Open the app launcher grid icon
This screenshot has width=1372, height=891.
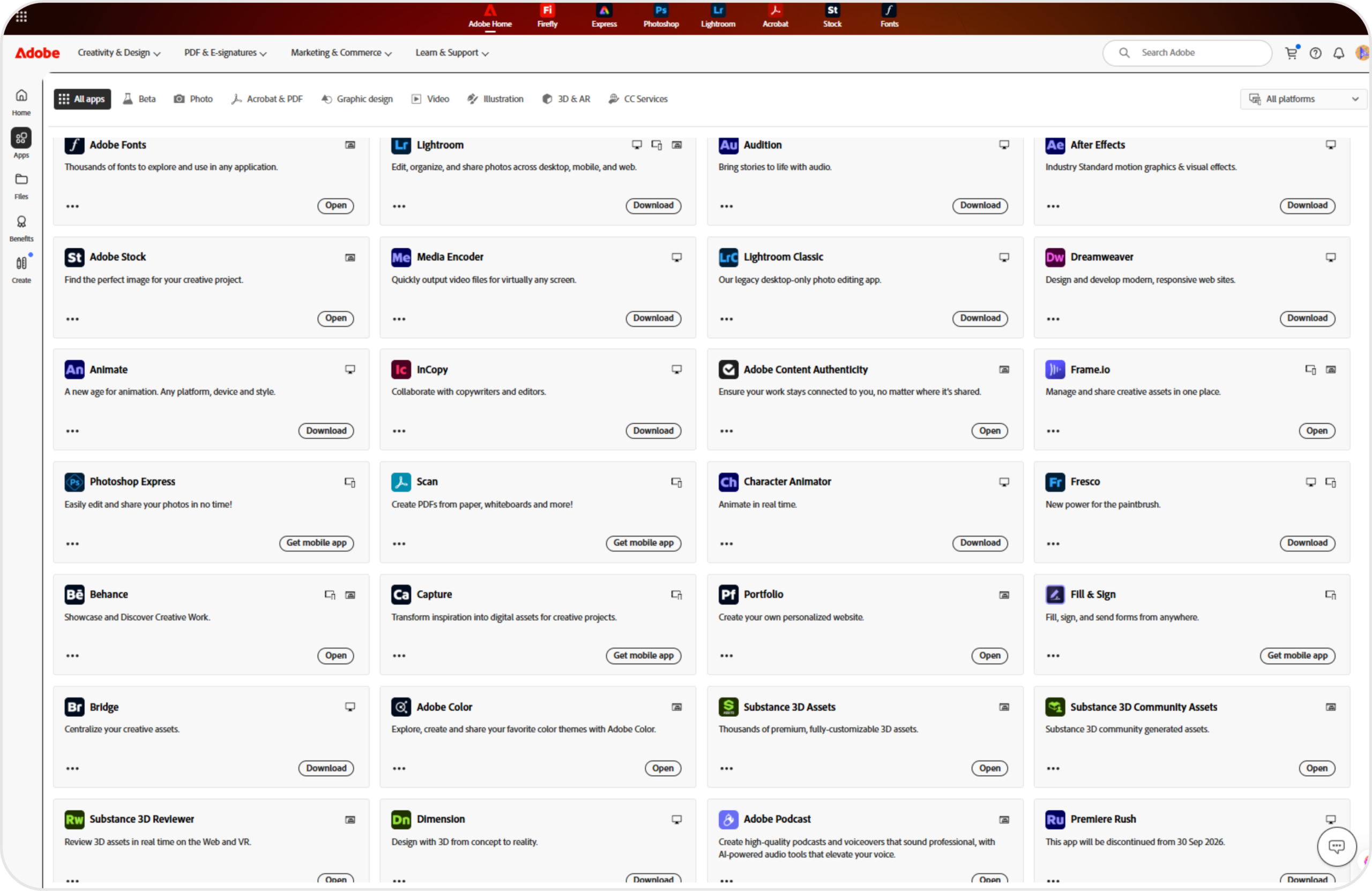point(21,16)
